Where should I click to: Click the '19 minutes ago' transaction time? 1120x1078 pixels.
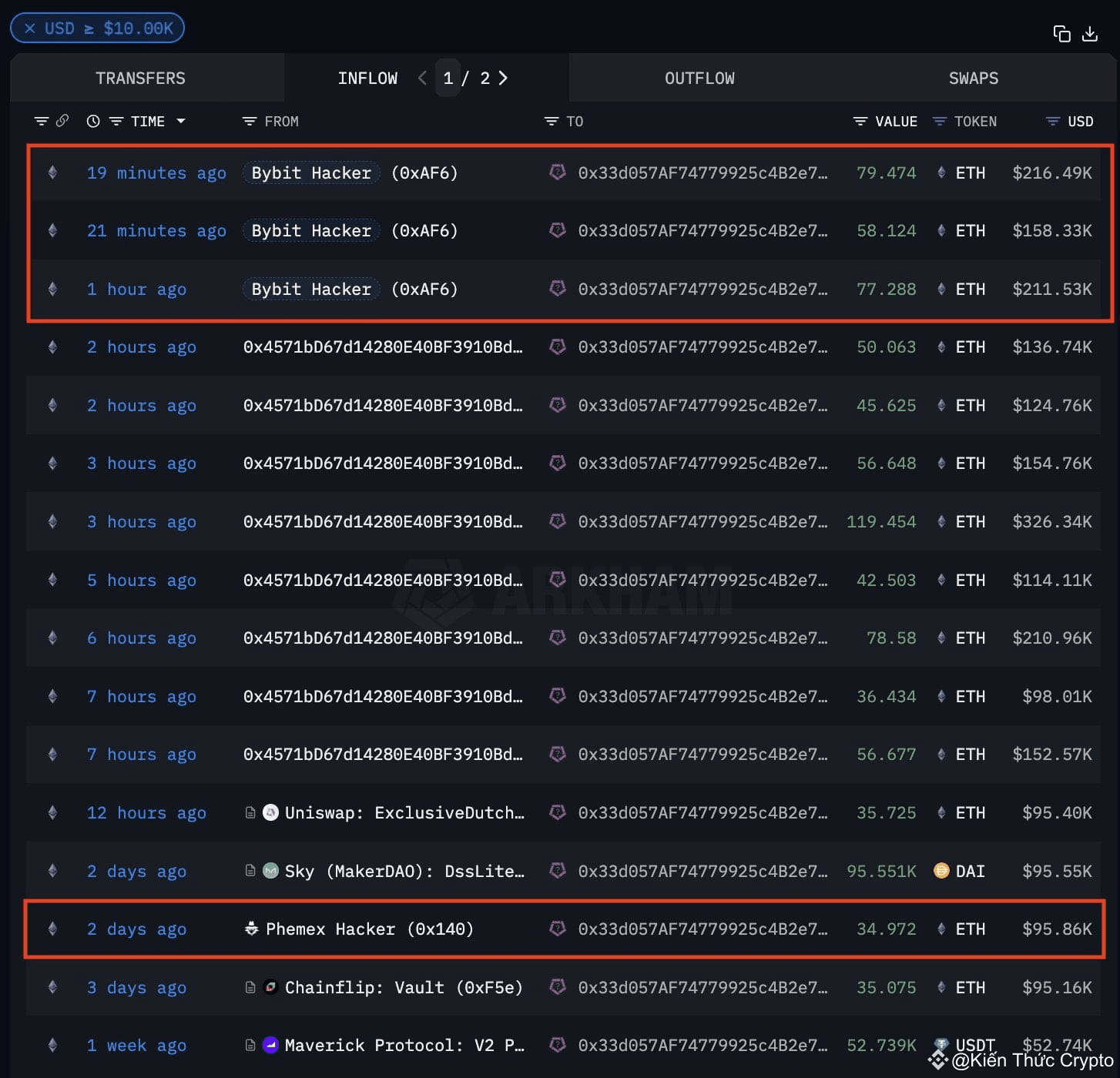tap(156, 172)
